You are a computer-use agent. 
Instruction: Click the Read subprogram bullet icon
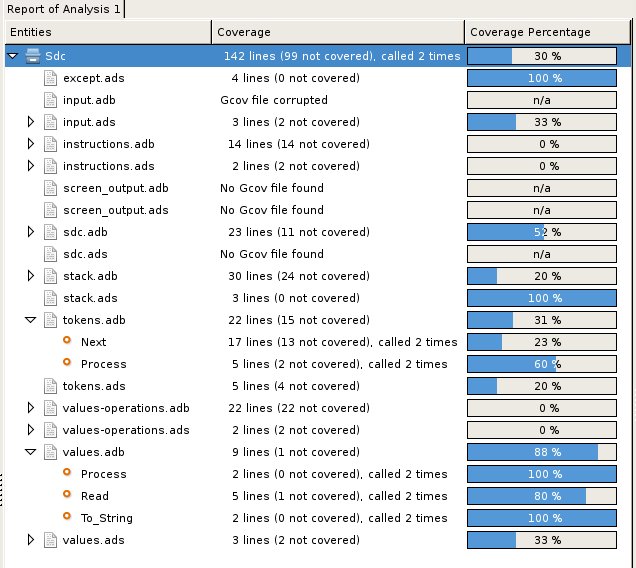[68, 496]
